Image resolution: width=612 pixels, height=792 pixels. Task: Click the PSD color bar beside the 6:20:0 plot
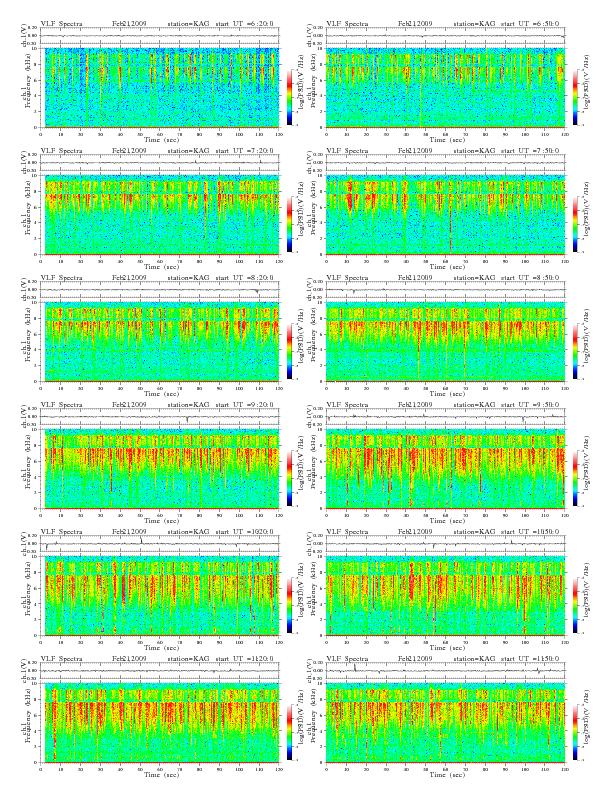289,96
